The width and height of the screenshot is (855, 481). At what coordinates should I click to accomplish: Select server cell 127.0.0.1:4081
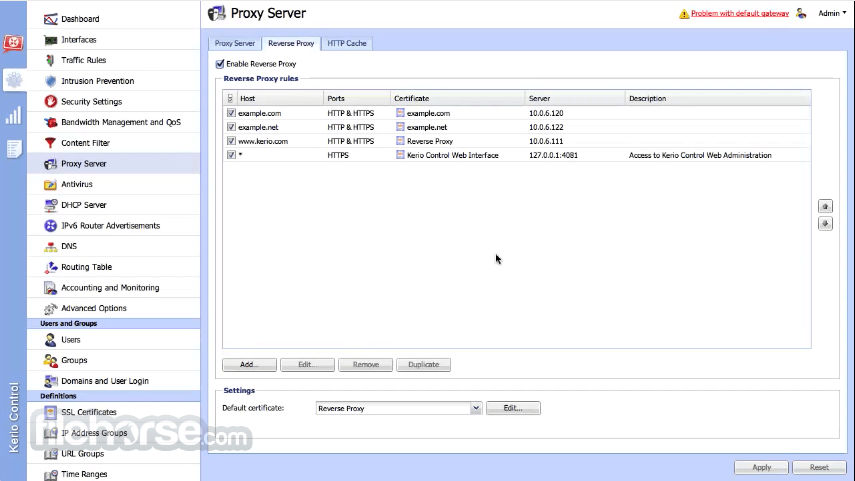(553, 155)
